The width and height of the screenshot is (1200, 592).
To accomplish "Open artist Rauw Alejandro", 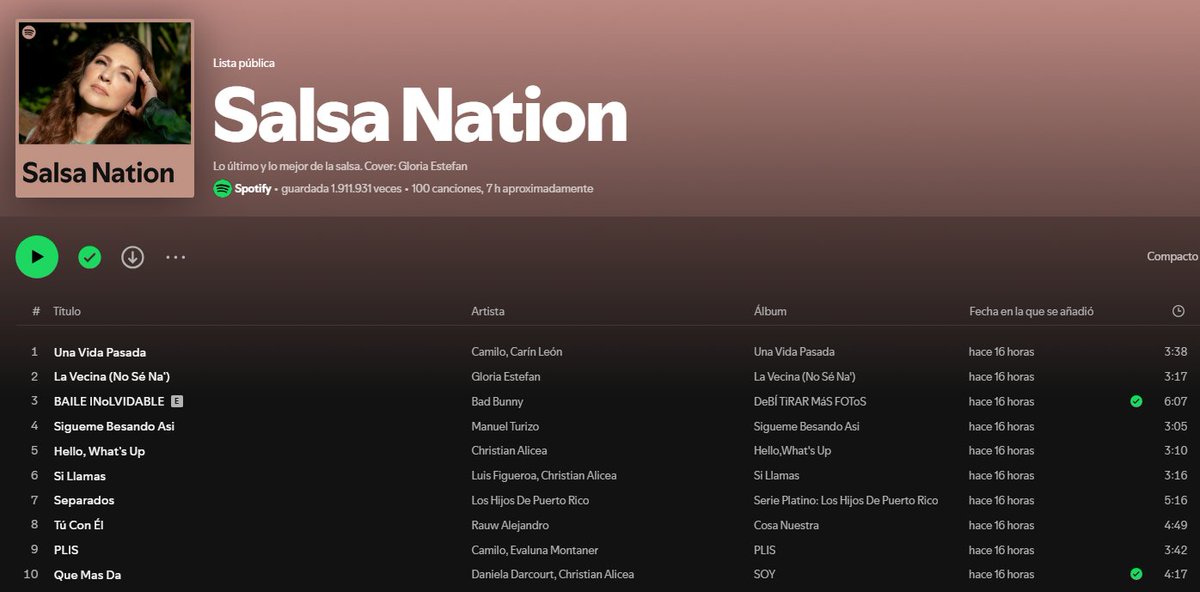I will pyautogui.click(x=510, y=525).
